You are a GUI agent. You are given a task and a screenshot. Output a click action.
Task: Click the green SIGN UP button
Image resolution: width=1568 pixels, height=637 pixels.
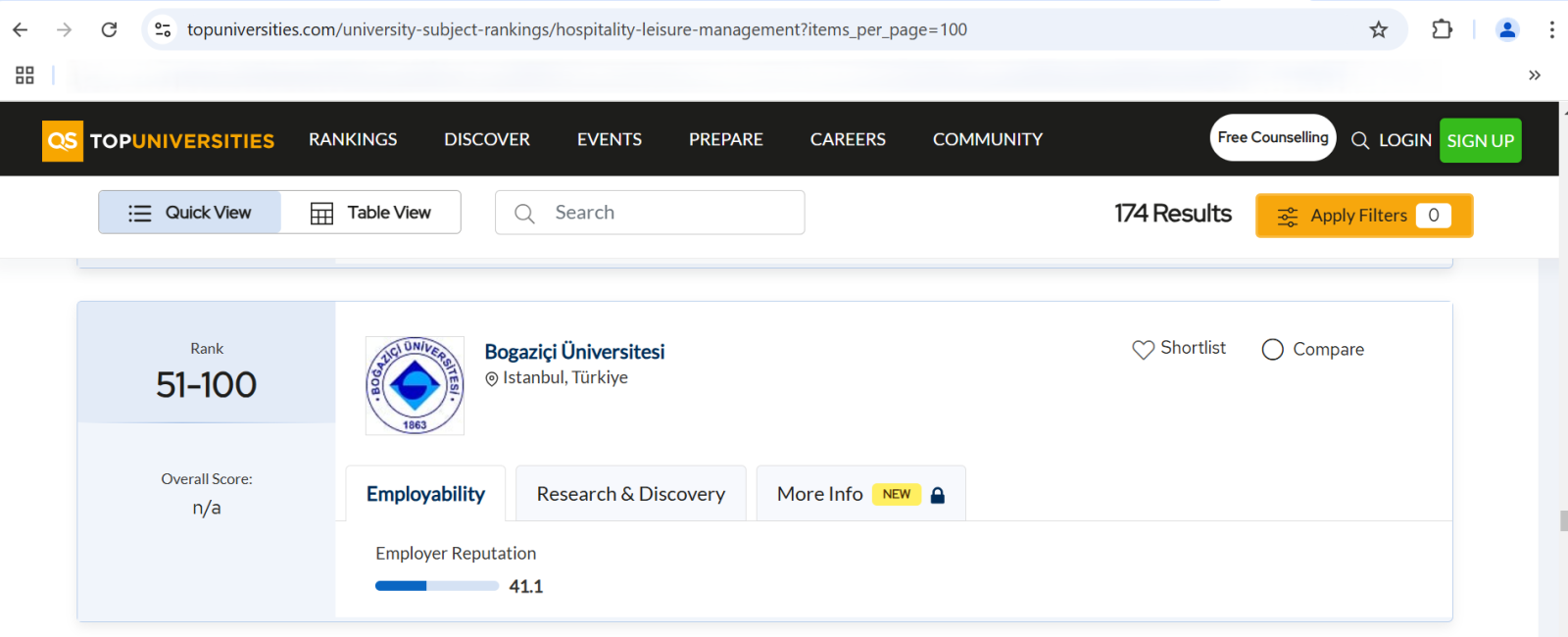(x=1480, y=140)
